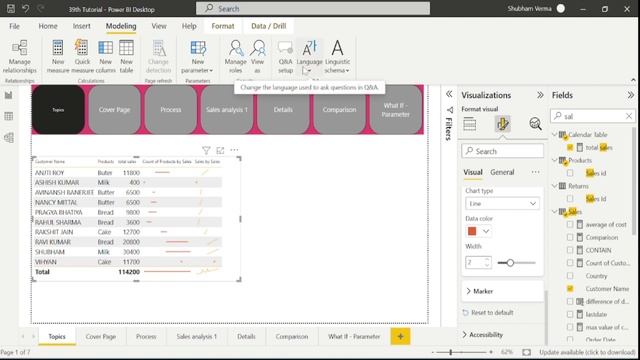The image size is (640, 360).
Task: Collapse the Filters pane arrows
Action: coord(449,94)
